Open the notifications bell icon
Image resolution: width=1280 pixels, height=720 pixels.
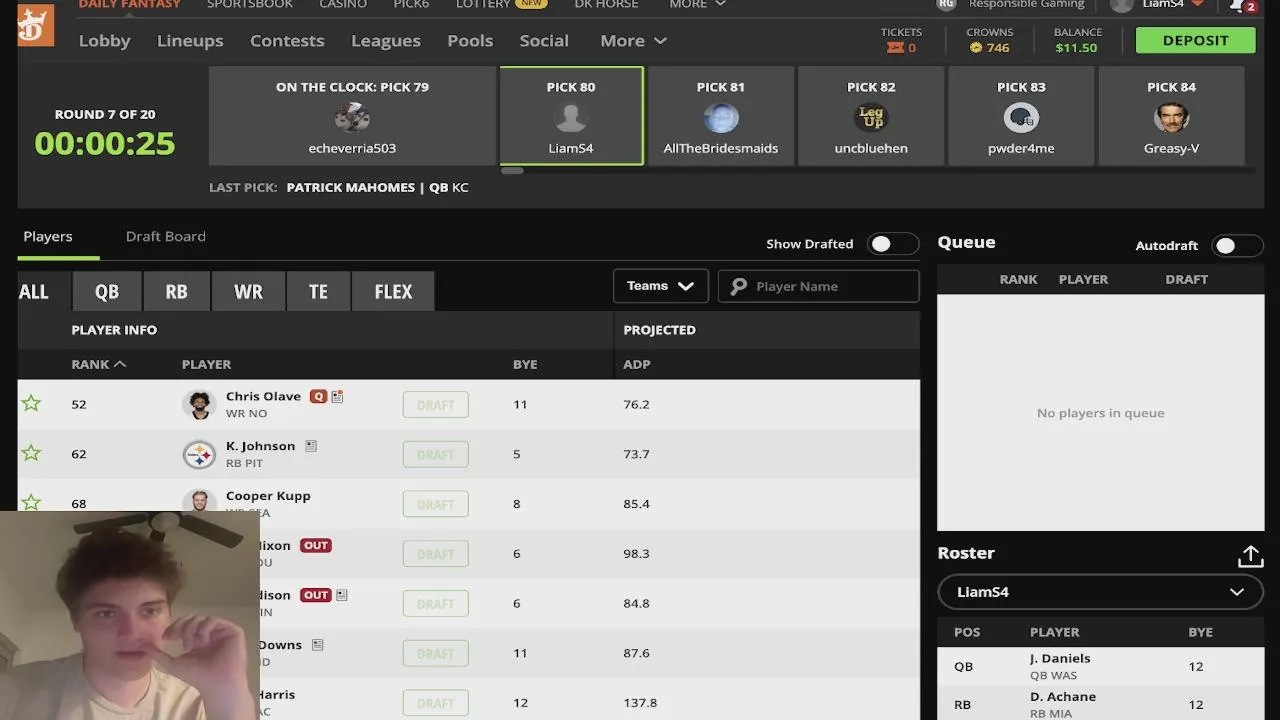pyautogui.click(x=1238, y=5)
